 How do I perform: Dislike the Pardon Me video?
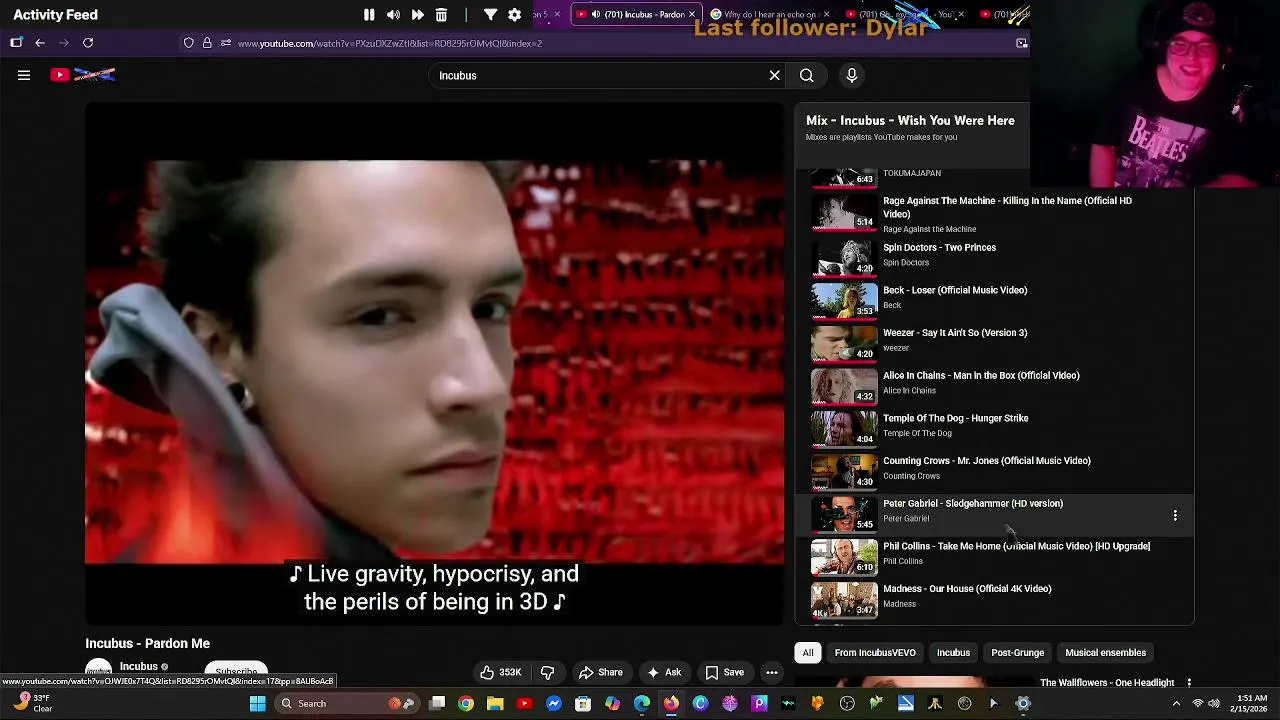coord(547,672)
